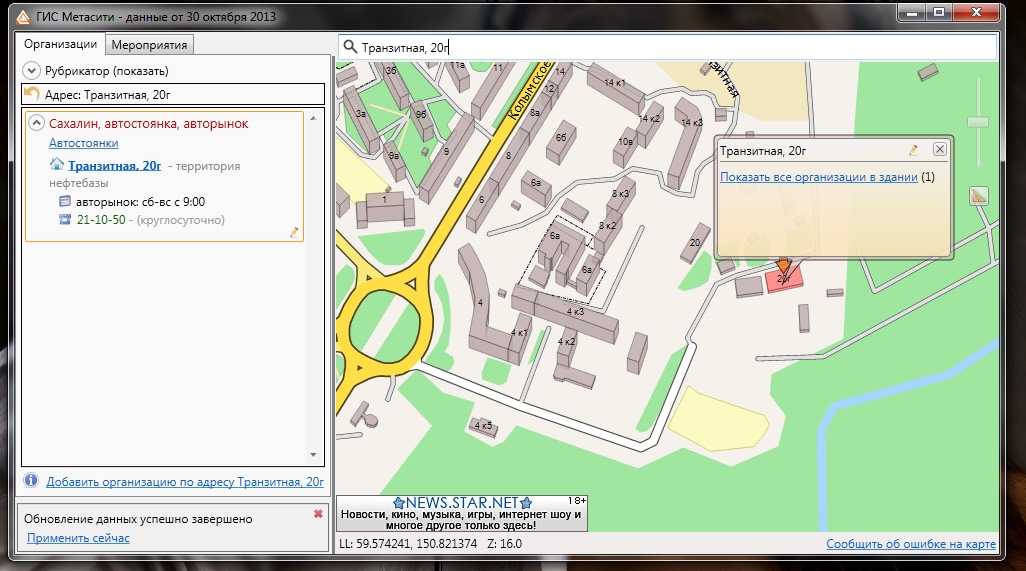Expand the Рубрикатор section
This screenshot has width=1026, height=571.
tap(32, 71)
